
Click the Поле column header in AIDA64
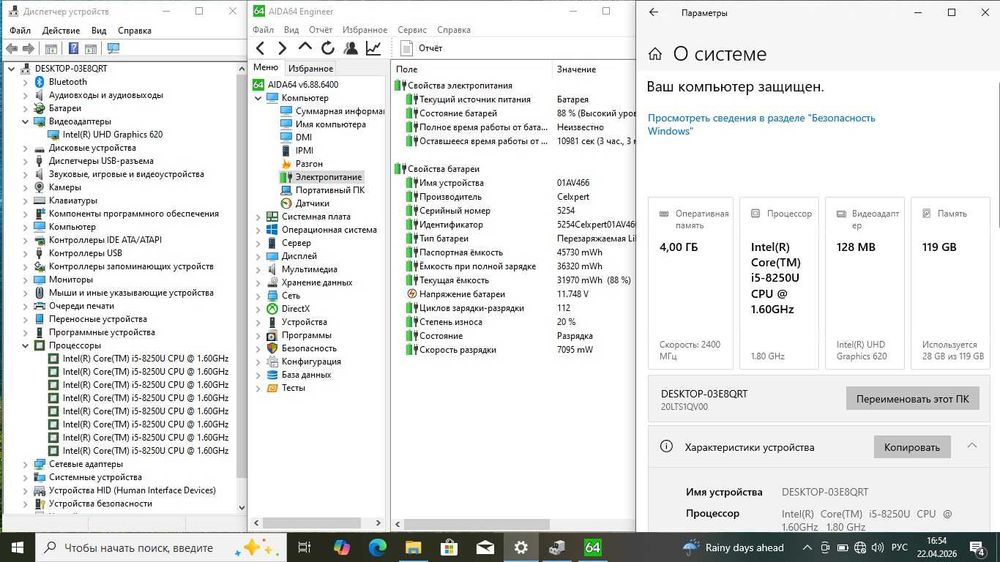coord(471,69)
